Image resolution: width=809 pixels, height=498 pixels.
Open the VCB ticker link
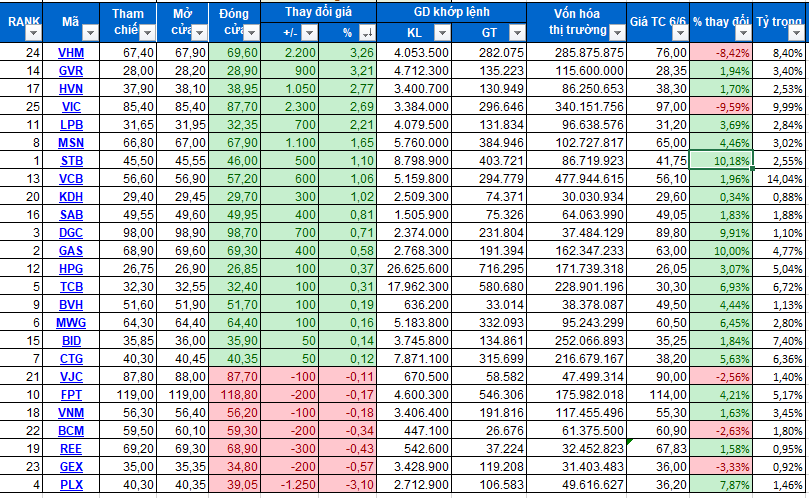pyautogui.click(x=71, y=179)
